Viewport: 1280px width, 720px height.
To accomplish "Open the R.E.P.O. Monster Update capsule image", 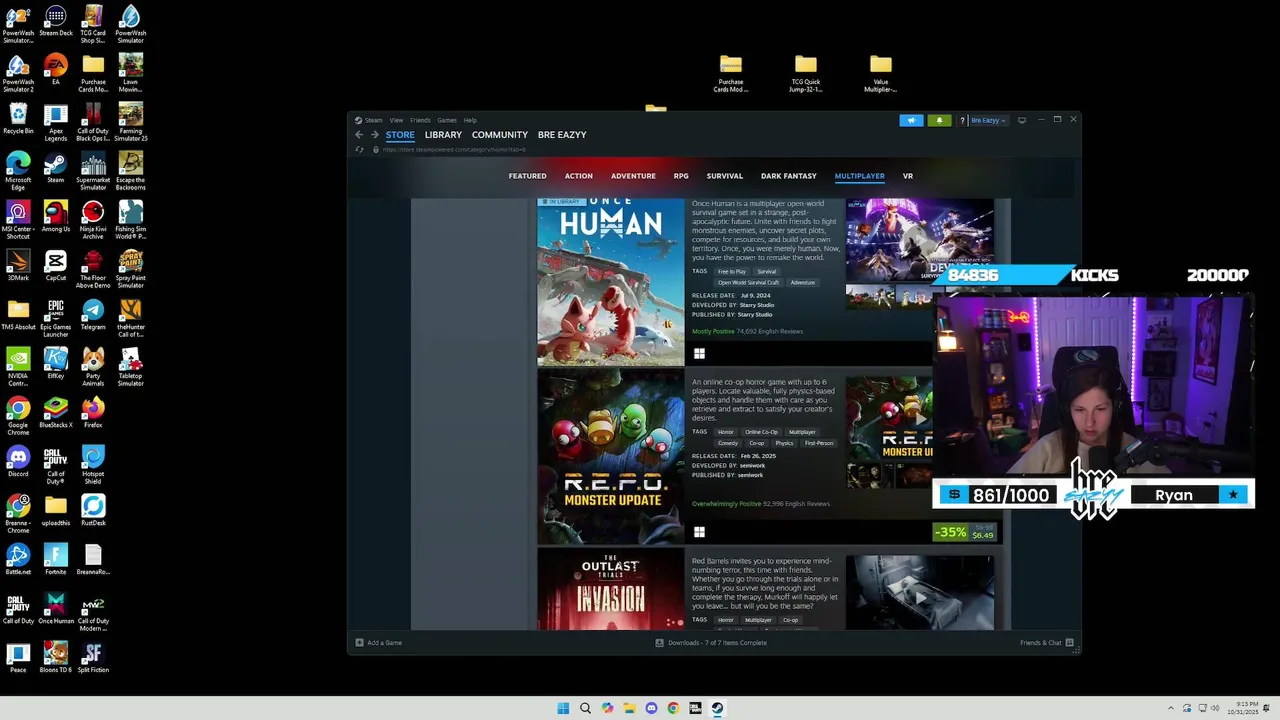I will point(611,457).
